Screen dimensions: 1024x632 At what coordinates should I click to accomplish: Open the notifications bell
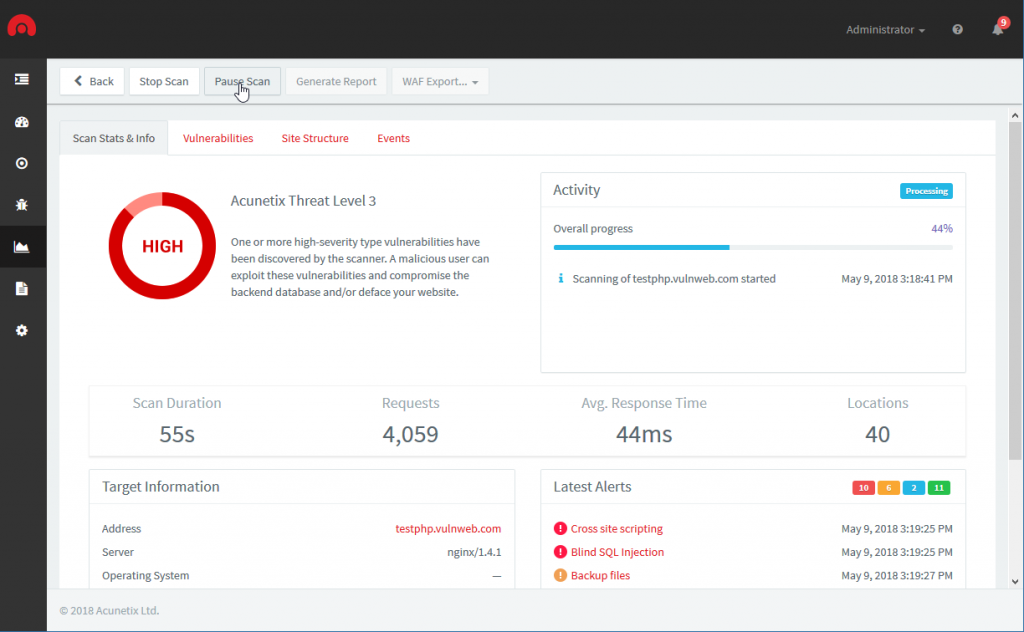click(x=998, y=29)
